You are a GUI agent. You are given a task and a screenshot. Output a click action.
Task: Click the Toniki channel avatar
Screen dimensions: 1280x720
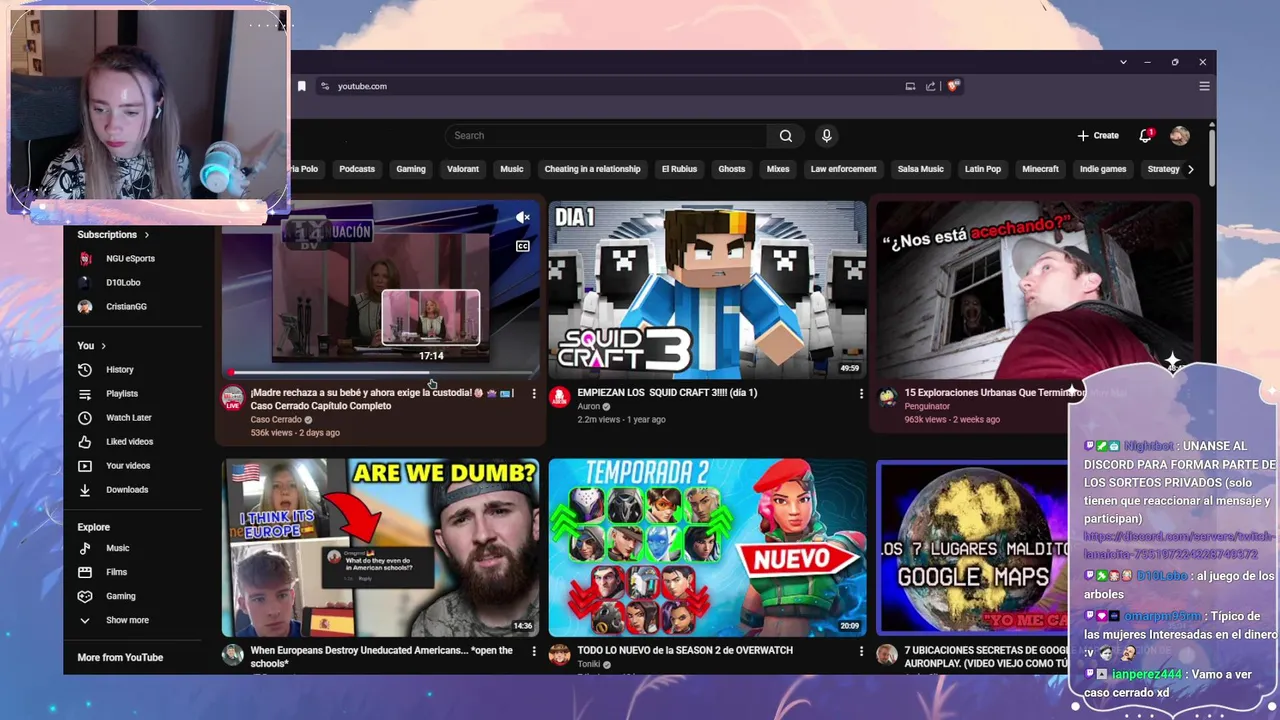[560, 655]
